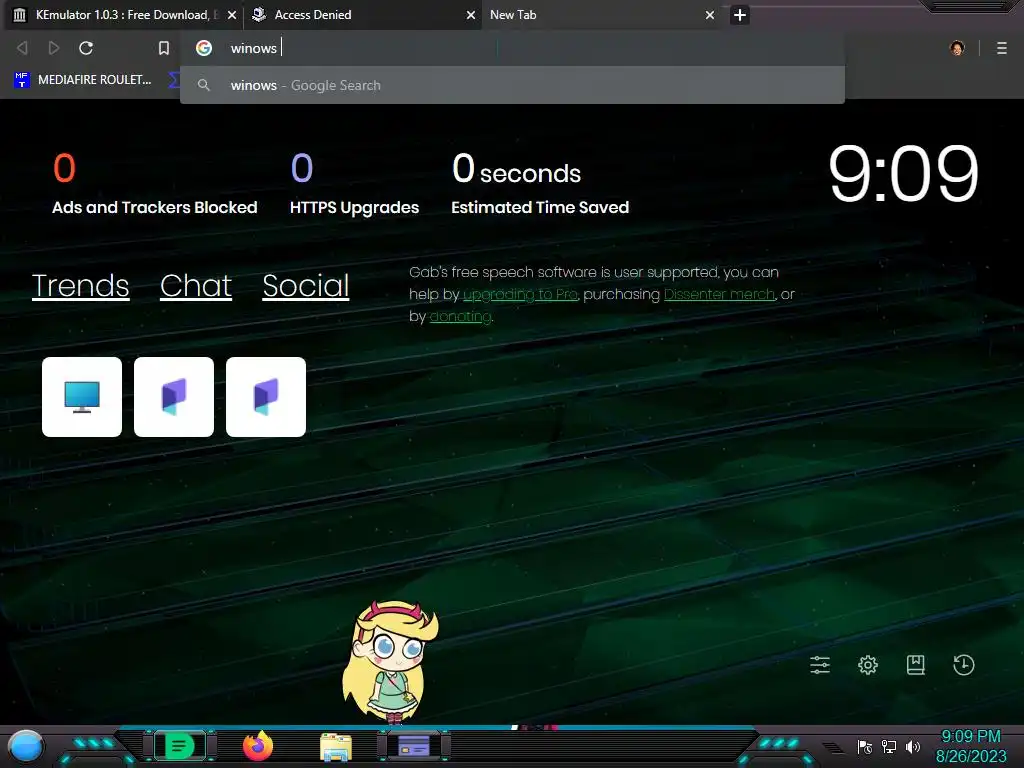Open the Chat link
Screen dimensions: 1024x768
click(196, 285)
